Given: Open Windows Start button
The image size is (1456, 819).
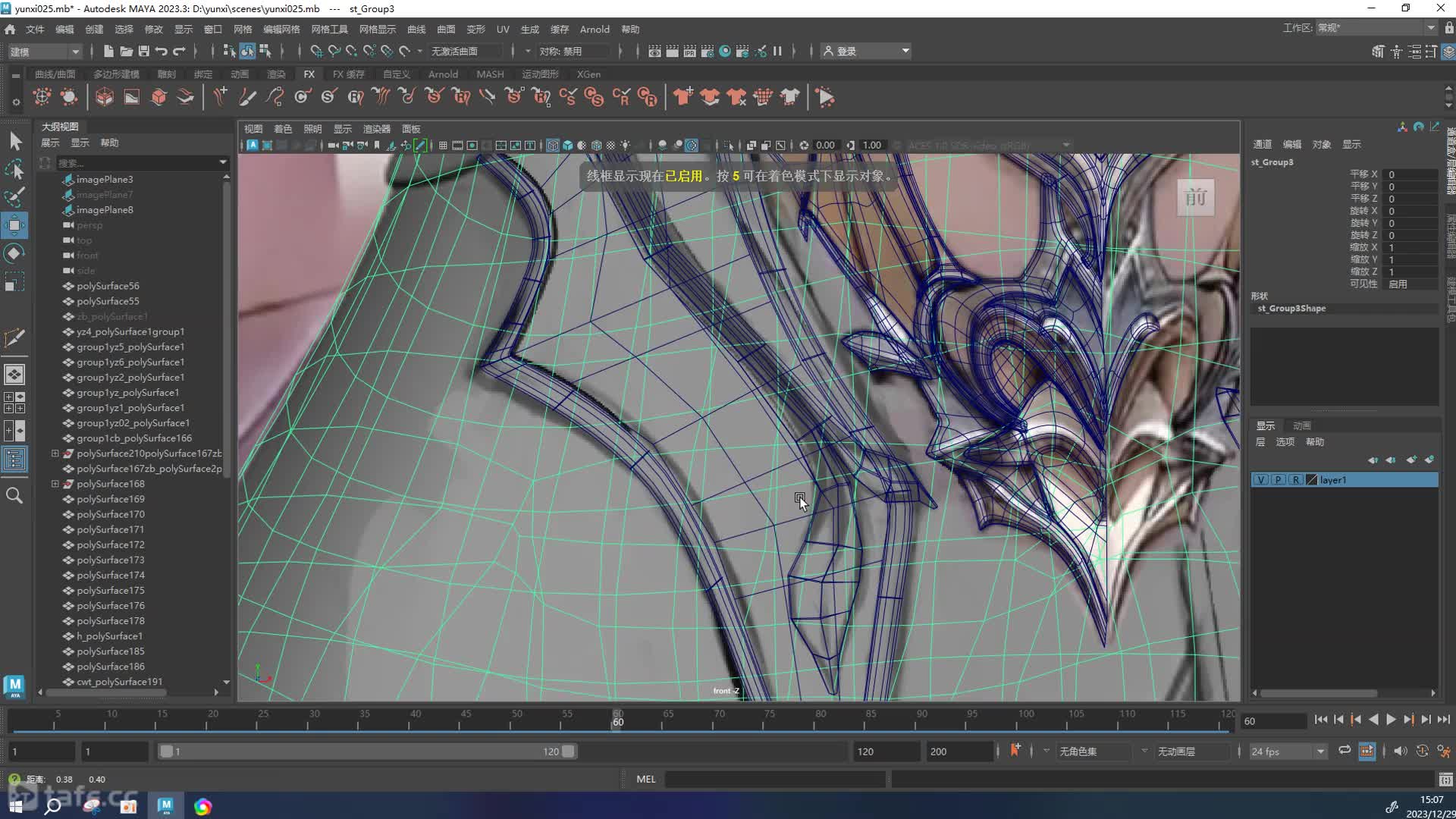Looking at the screenshot, I should (15, 806).
